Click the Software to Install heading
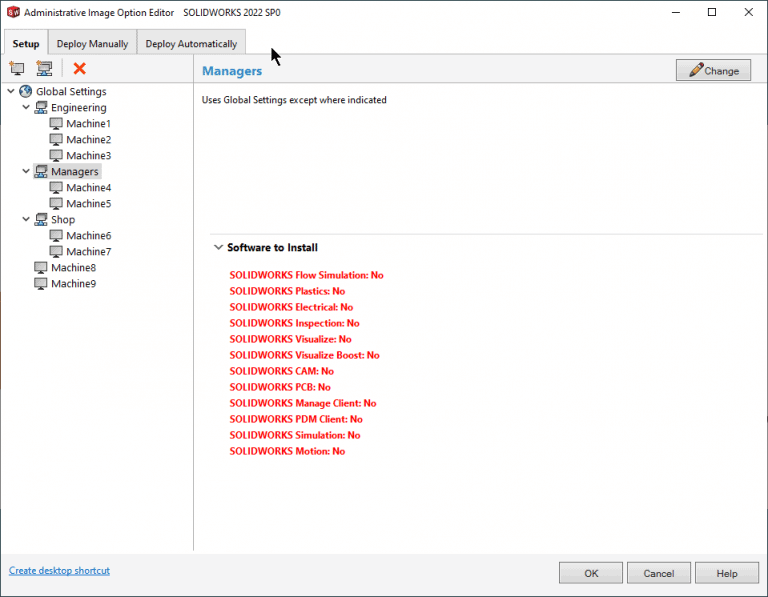Viewport: 768px width, 597px height. (x=272, y=247)
